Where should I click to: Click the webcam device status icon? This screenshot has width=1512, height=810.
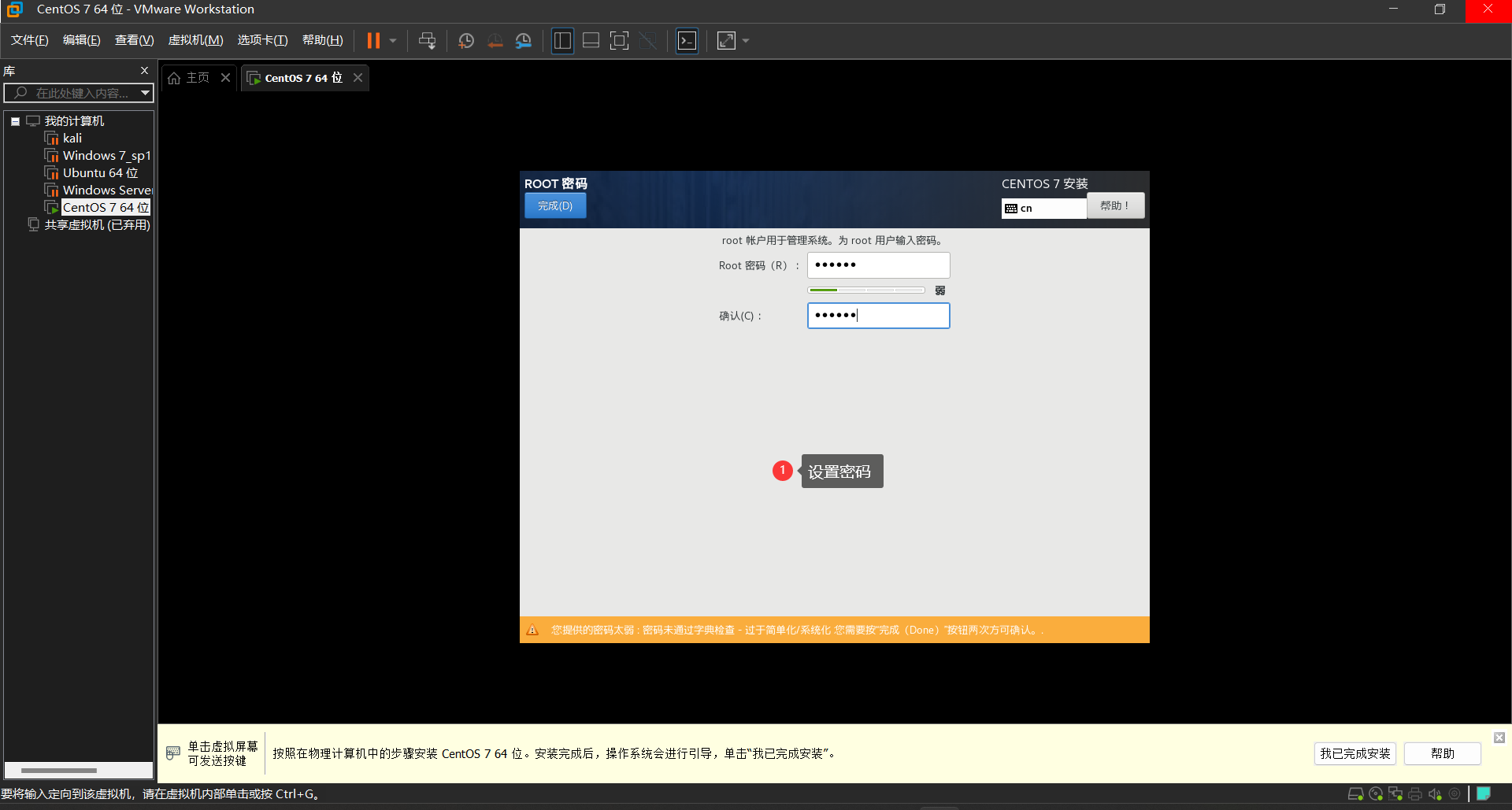[x=1455, y=794]
